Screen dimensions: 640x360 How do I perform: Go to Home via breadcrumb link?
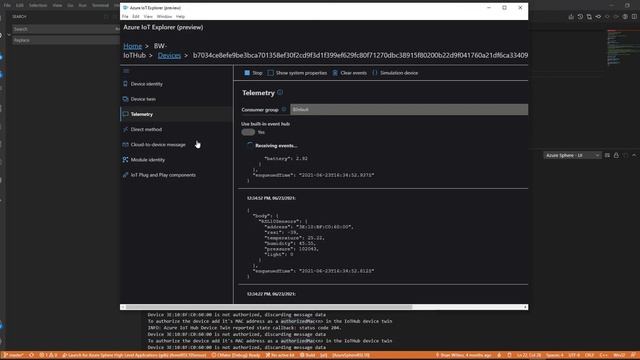pyautogui.click(x=133, y=46)
